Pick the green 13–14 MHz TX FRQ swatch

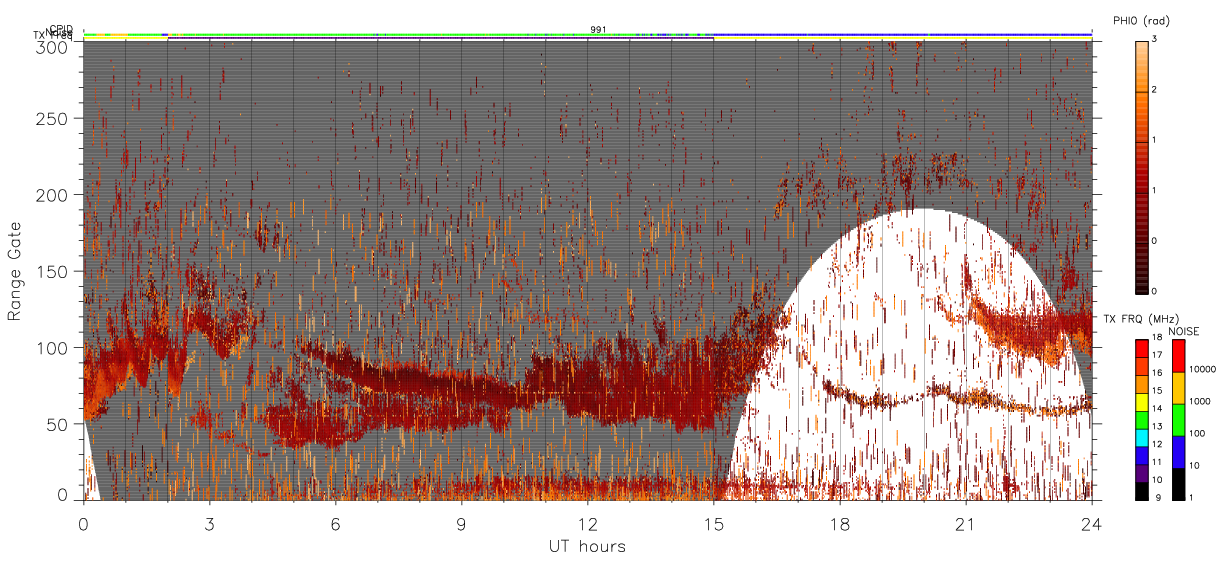coord(1141,418)
